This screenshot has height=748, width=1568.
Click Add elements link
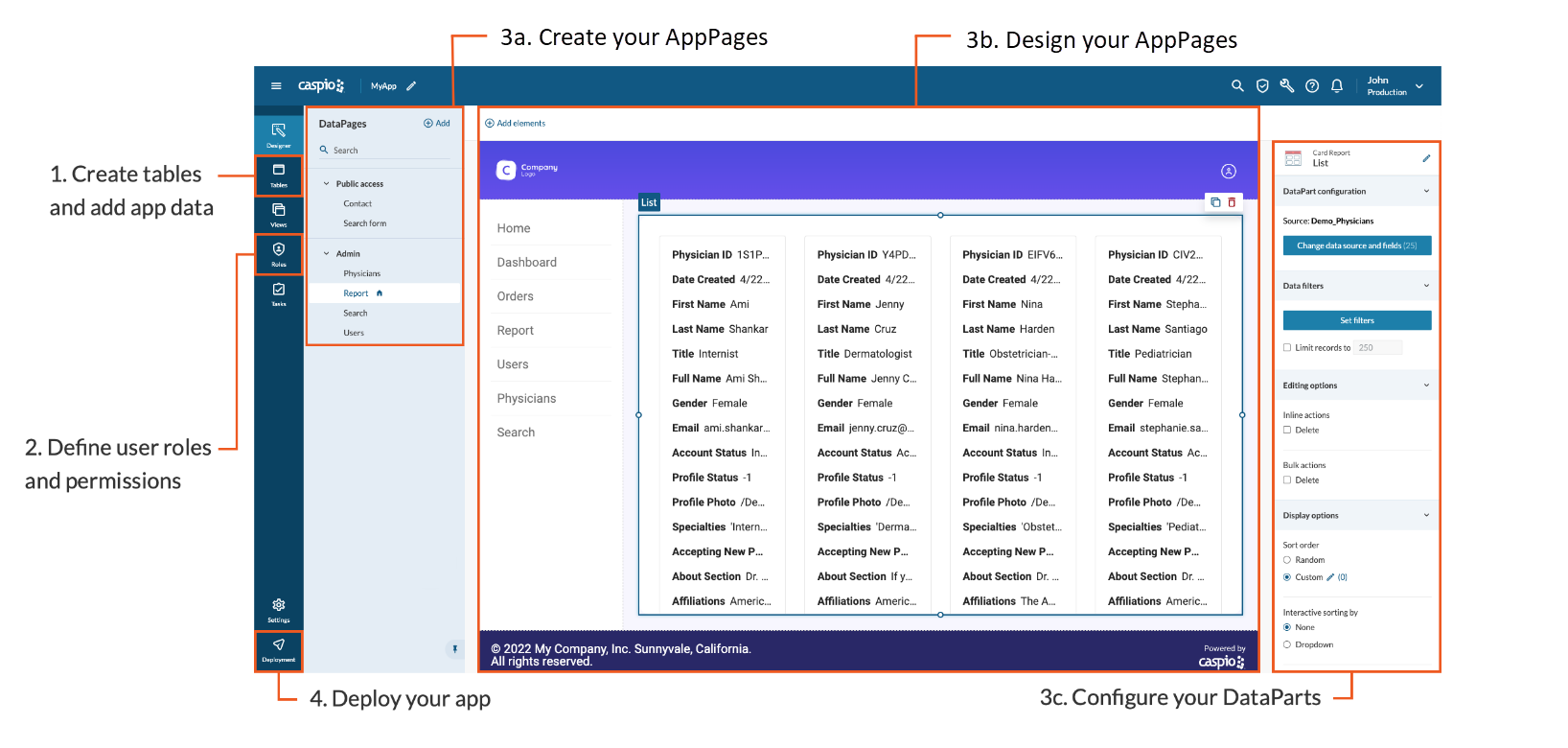(x=516, y=123)
